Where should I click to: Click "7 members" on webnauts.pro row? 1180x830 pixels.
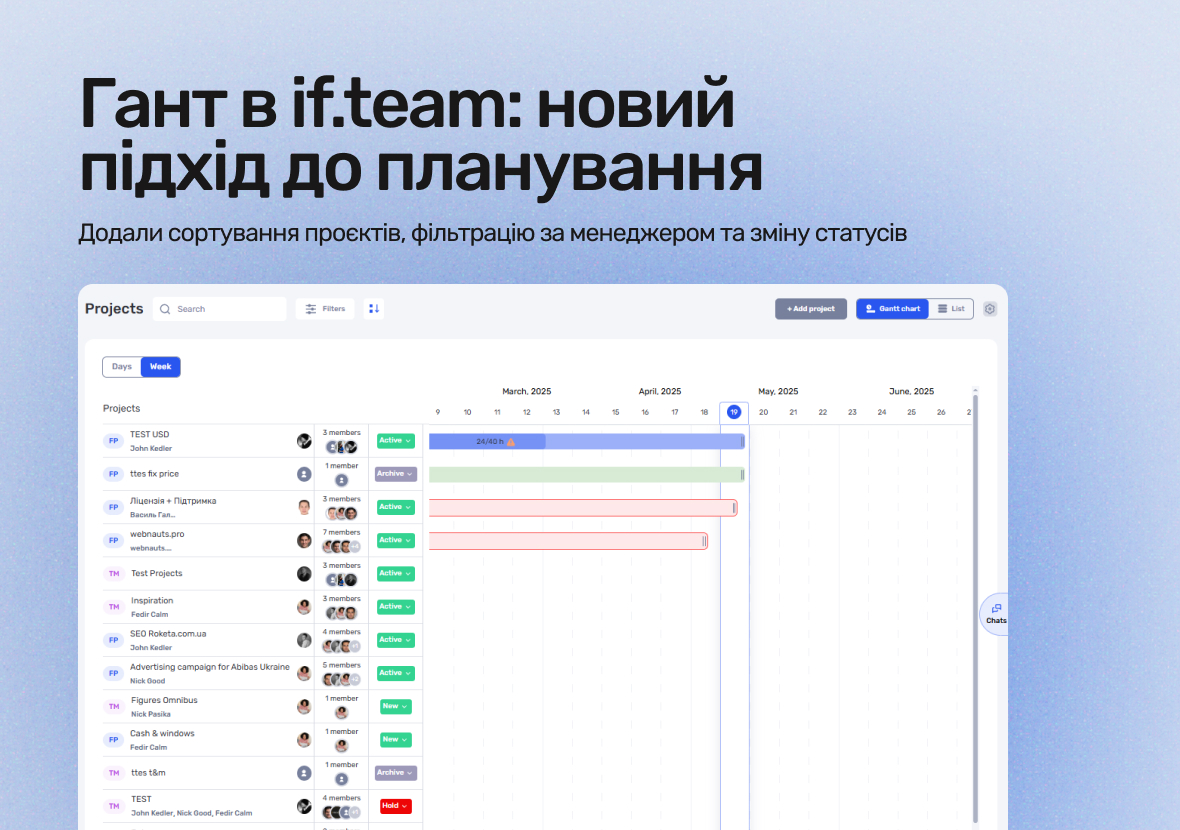pos(342,533)
